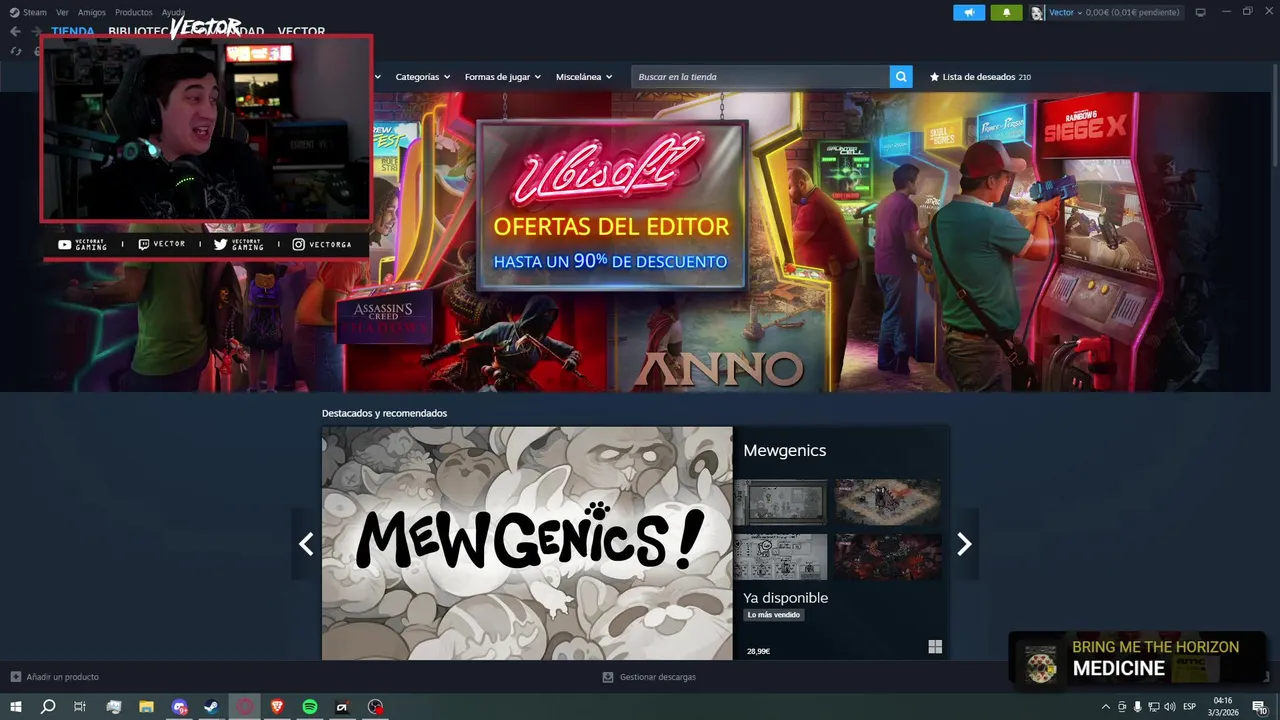Open the Productos menu
The width and height of the screenshot is (1280, 720).
coord(134,12)
